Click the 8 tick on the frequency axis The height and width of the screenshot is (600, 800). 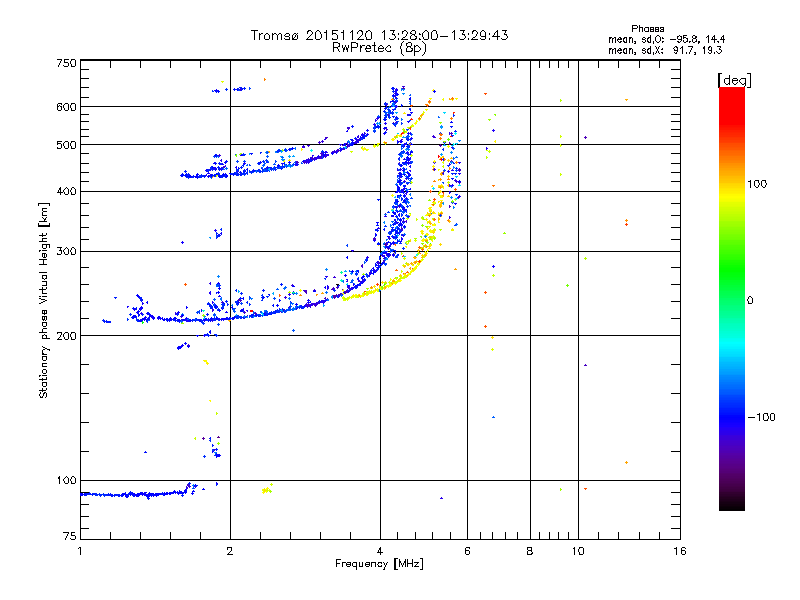530,551
